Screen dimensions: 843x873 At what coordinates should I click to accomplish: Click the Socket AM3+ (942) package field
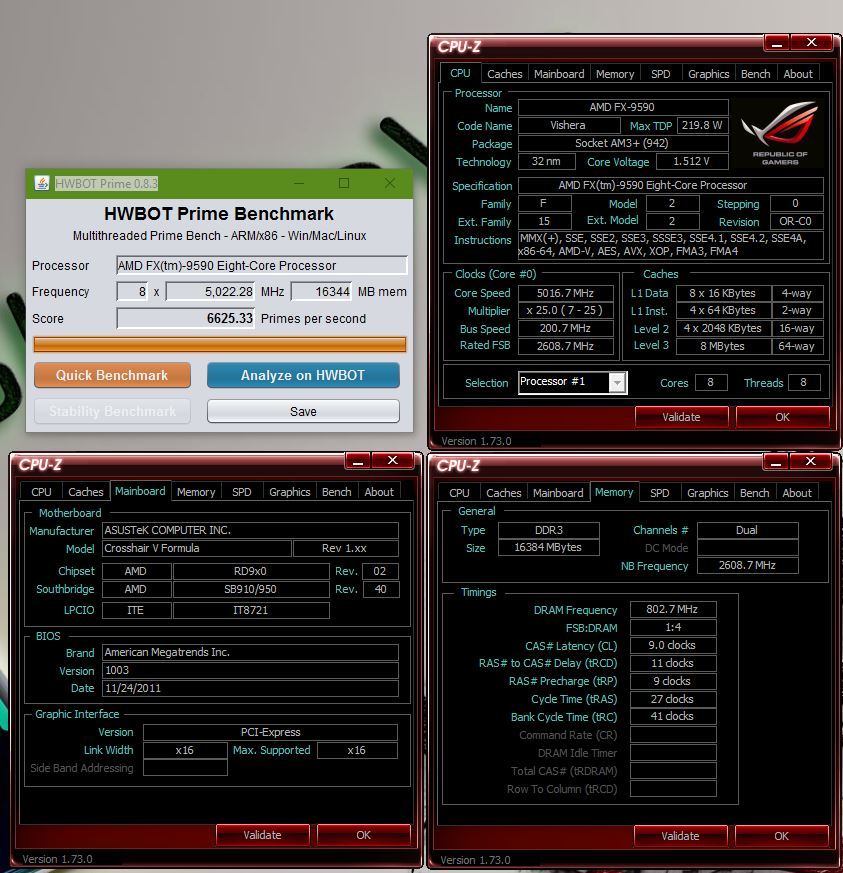[x=623, y=144]
